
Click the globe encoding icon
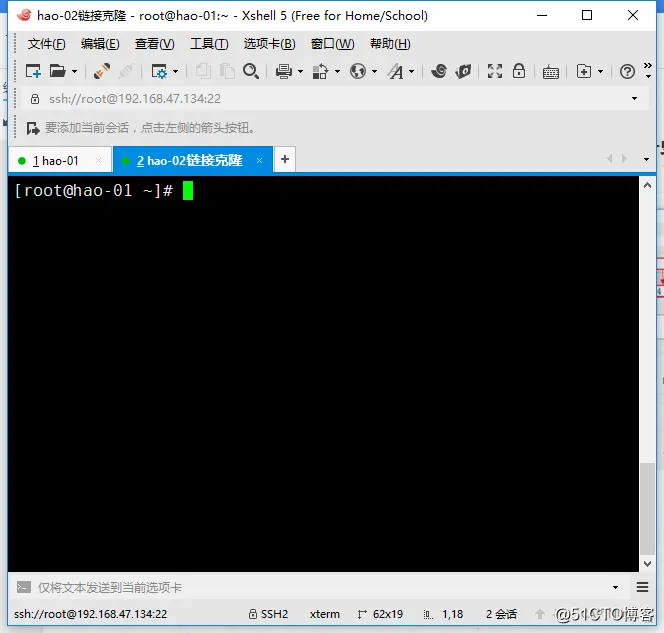(358, 71)
